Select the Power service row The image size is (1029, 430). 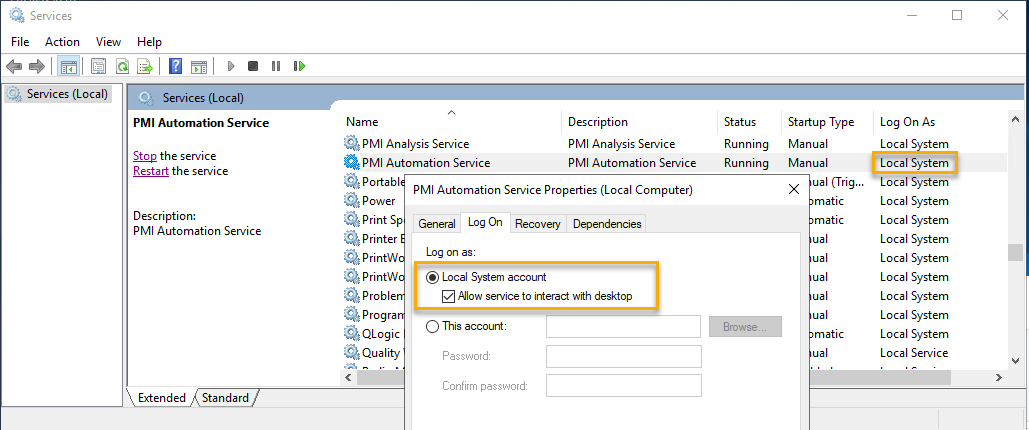point(379,201)
